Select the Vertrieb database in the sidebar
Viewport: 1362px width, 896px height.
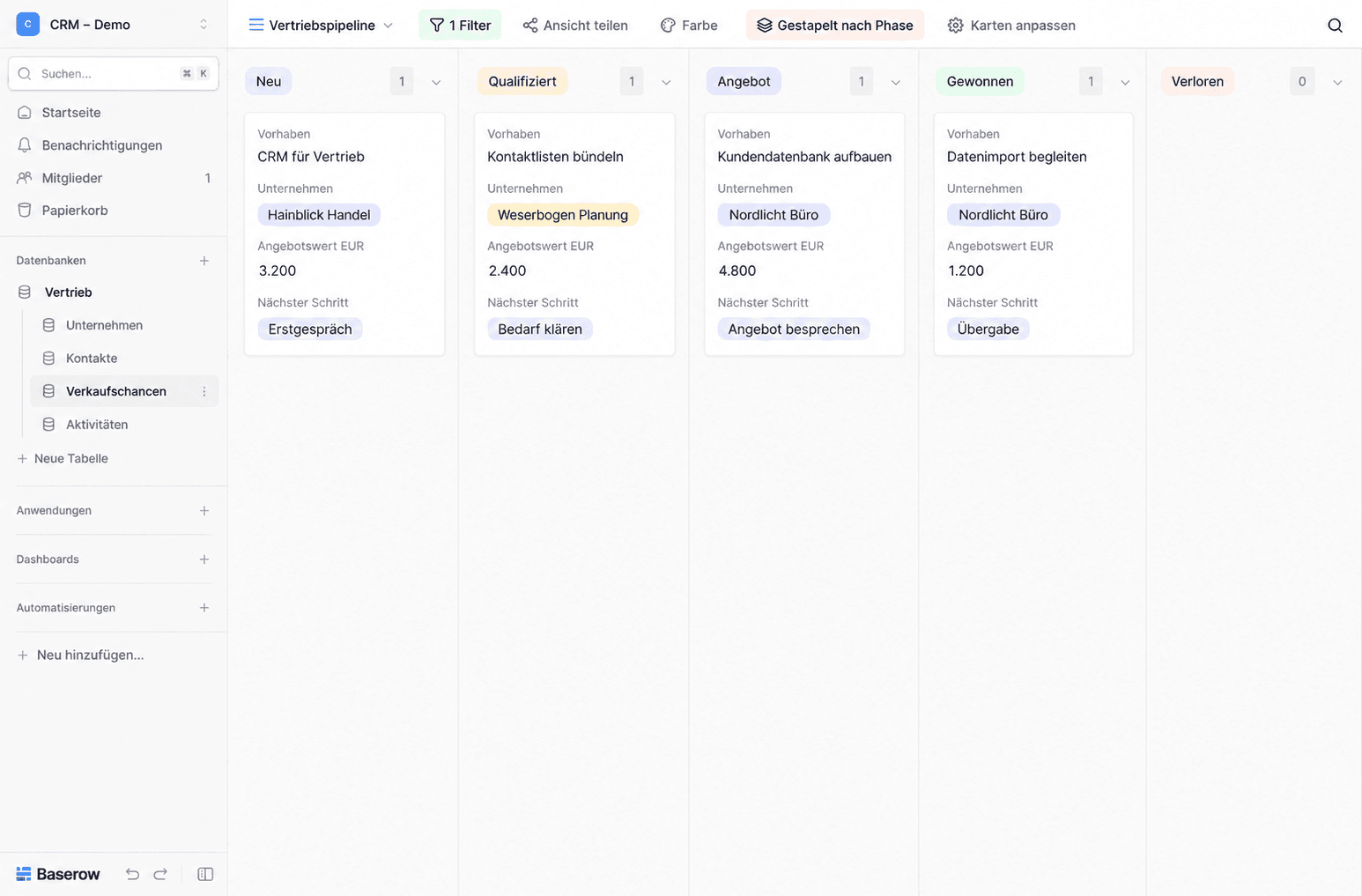(114, 292)
